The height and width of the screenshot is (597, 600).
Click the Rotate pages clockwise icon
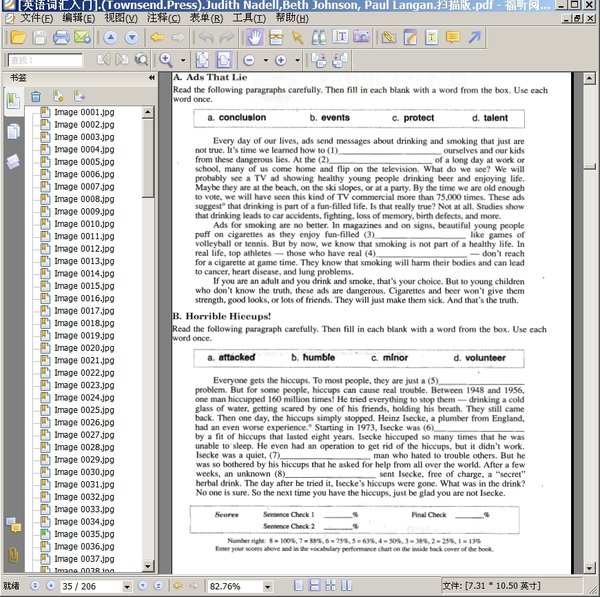click(x=319, y=60)
